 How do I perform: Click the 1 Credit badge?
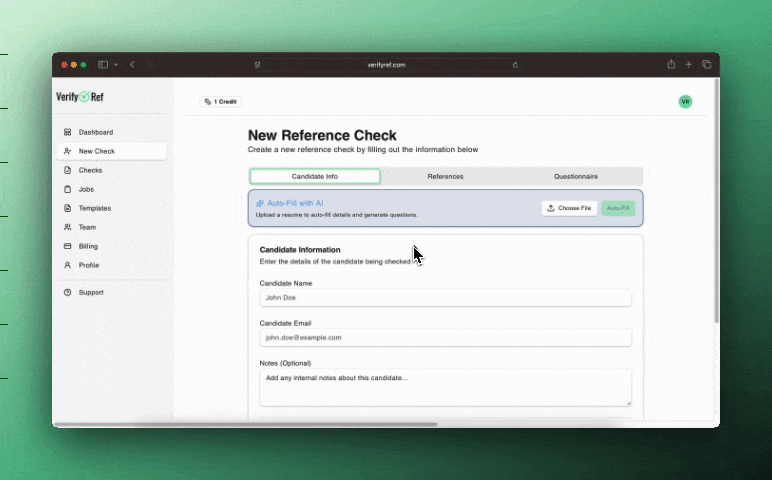220,102
